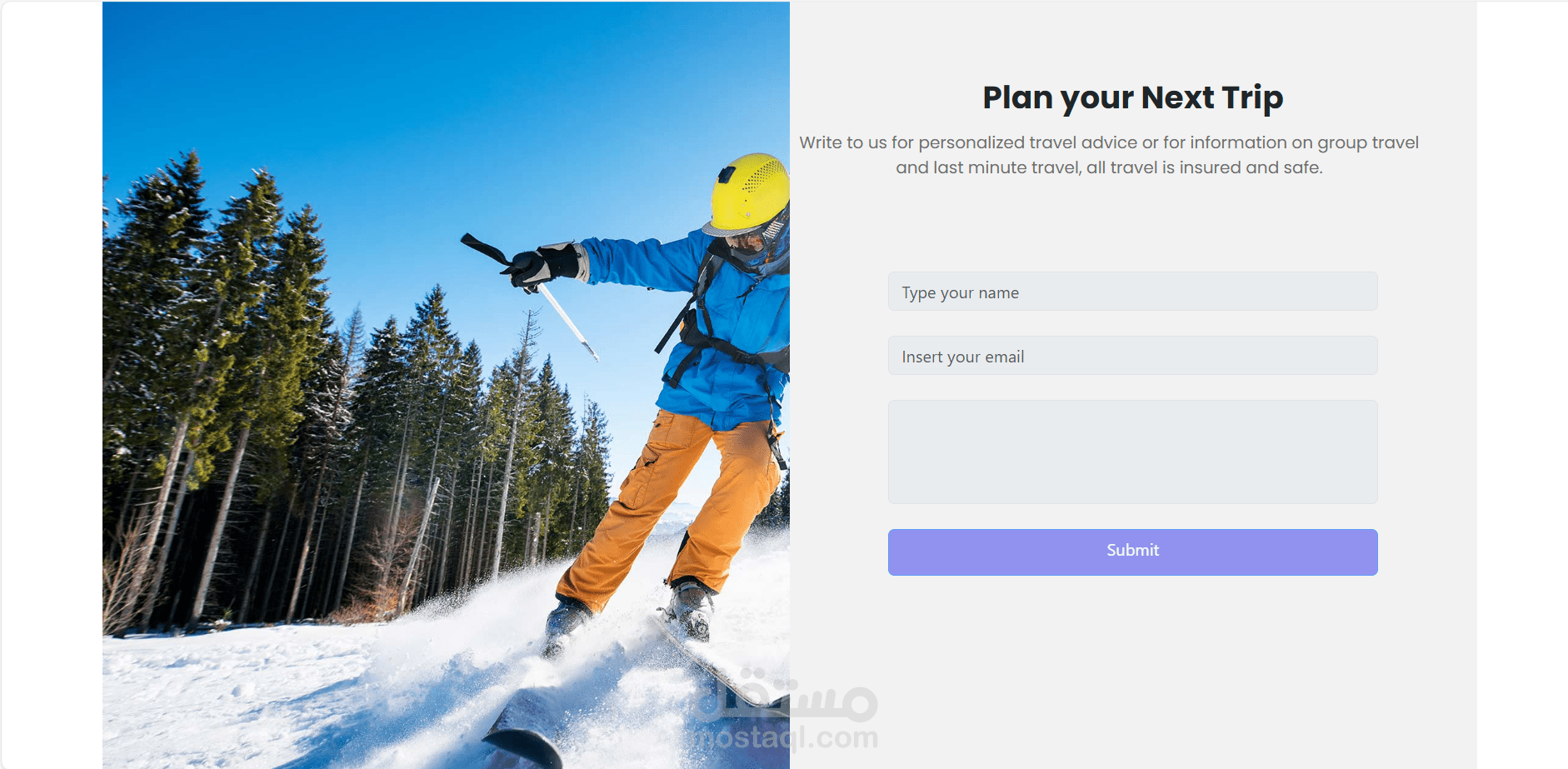Select the 'Plan your Next Trip' heading
Image resolution: width=1568 pixels, height=769 pixels.
pos(1132,97)
